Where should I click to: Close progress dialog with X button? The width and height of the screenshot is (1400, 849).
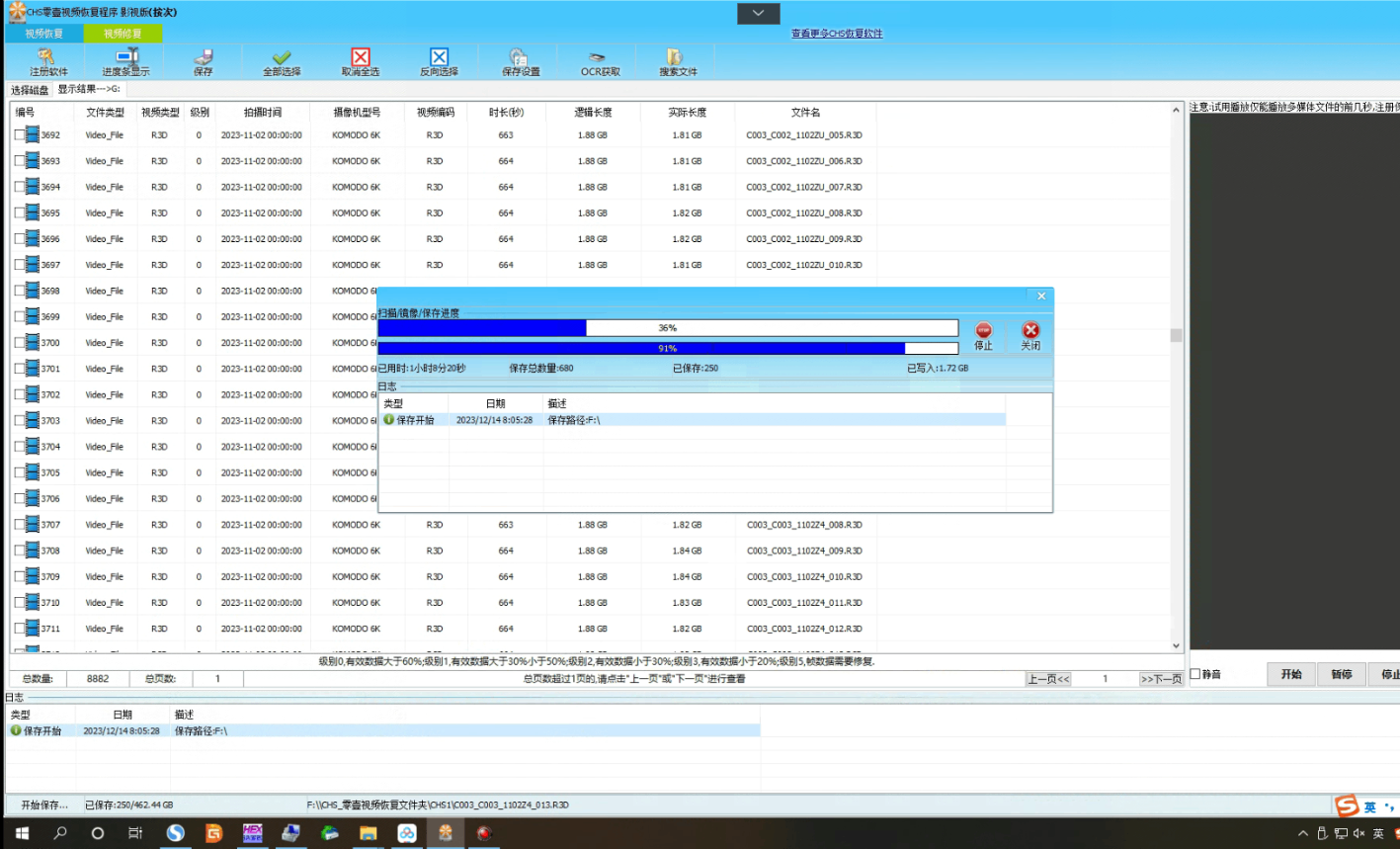click(1040, 296)
